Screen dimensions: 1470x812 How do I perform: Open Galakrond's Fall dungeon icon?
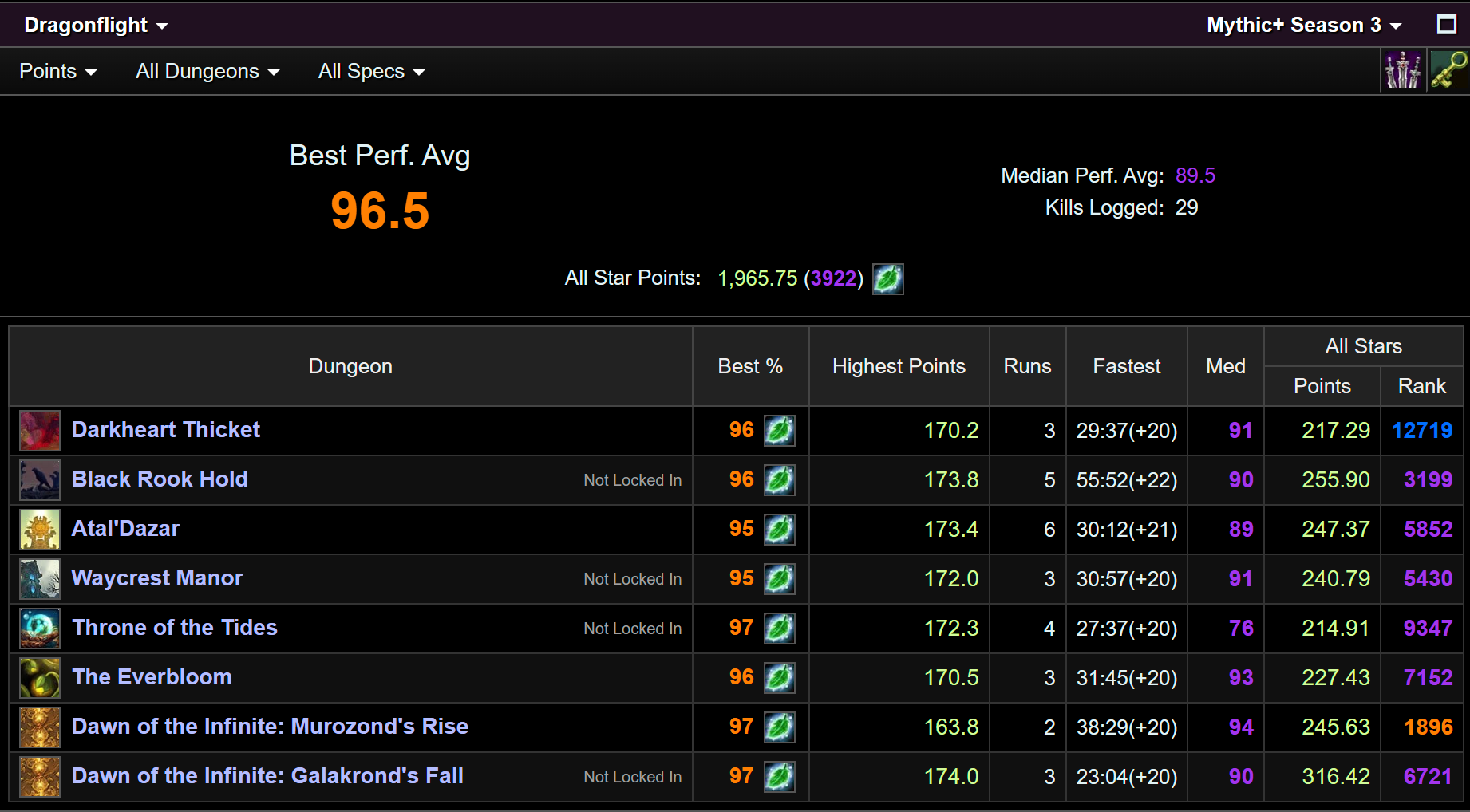40,777
